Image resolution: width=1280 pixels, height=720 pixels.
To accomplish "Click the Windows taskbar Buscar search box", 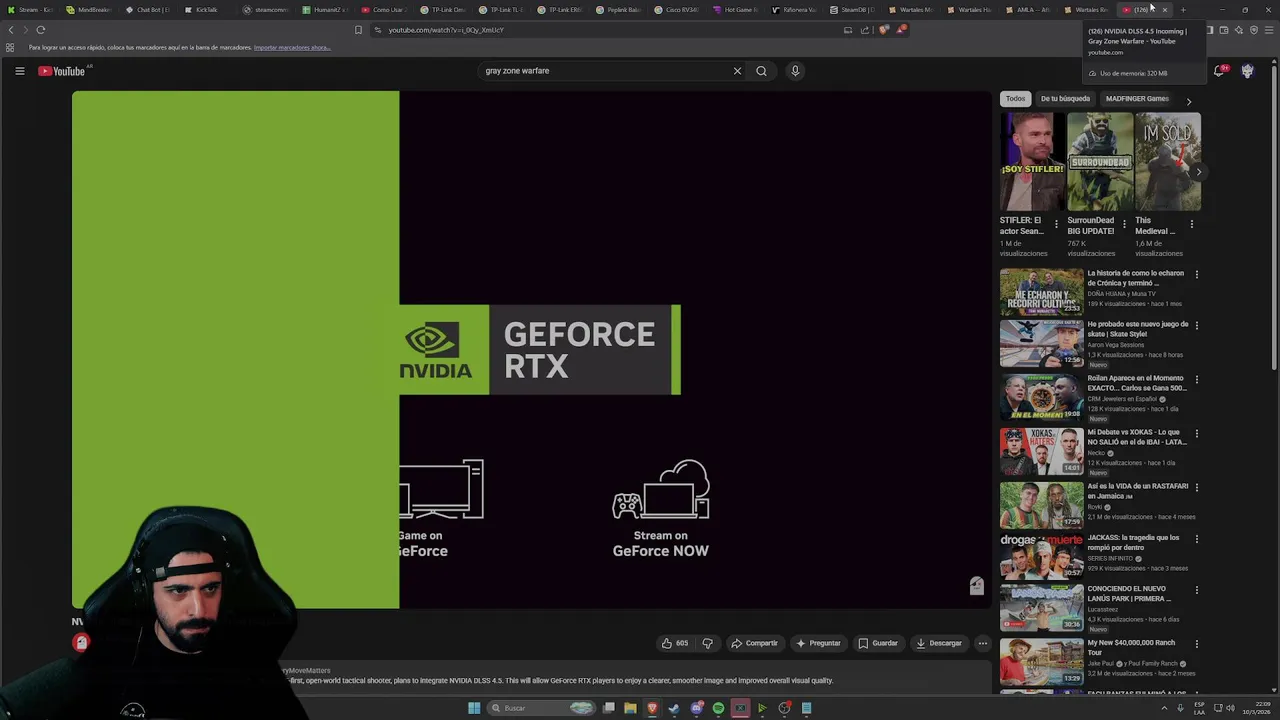I will pos(540,708).
